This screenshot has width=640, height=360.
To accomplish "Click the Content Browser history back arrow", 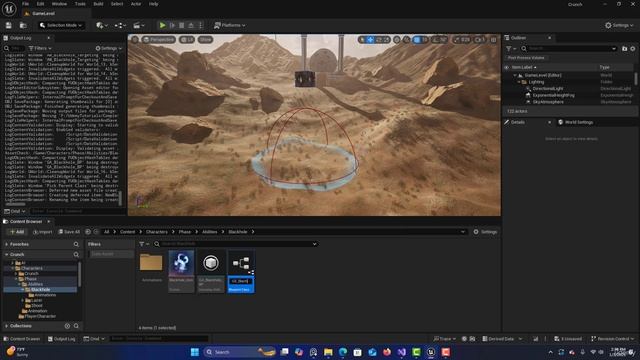I will click(x=88, y=232).
